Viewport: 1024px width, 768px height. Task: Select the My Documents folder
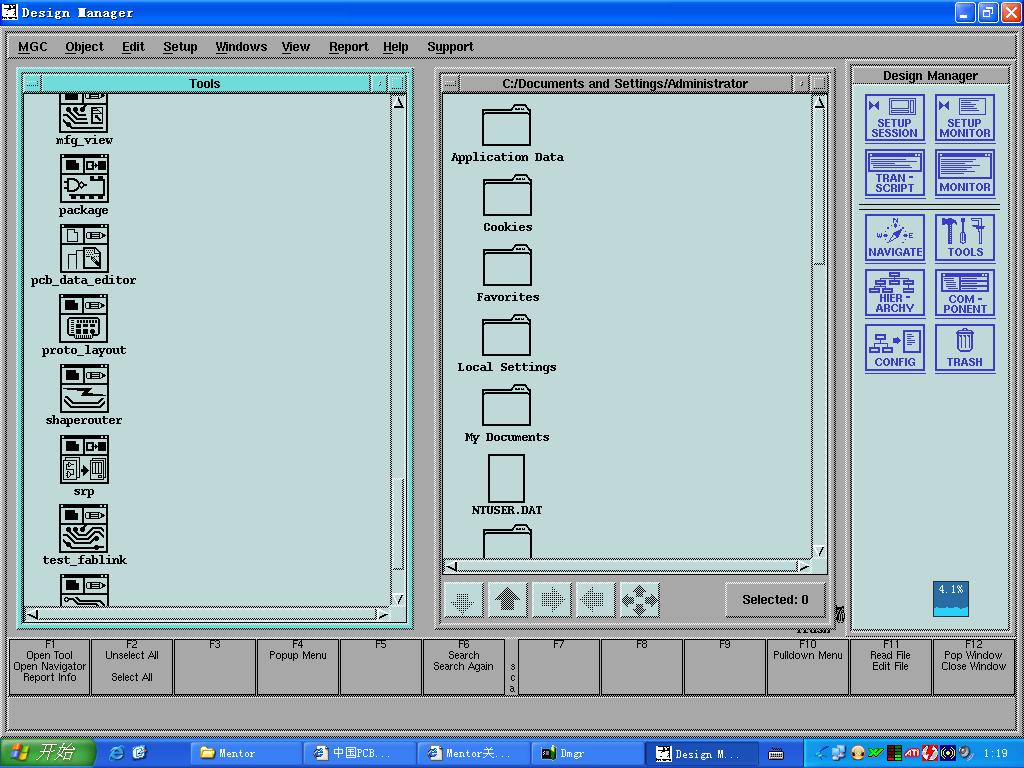[506, 406]
